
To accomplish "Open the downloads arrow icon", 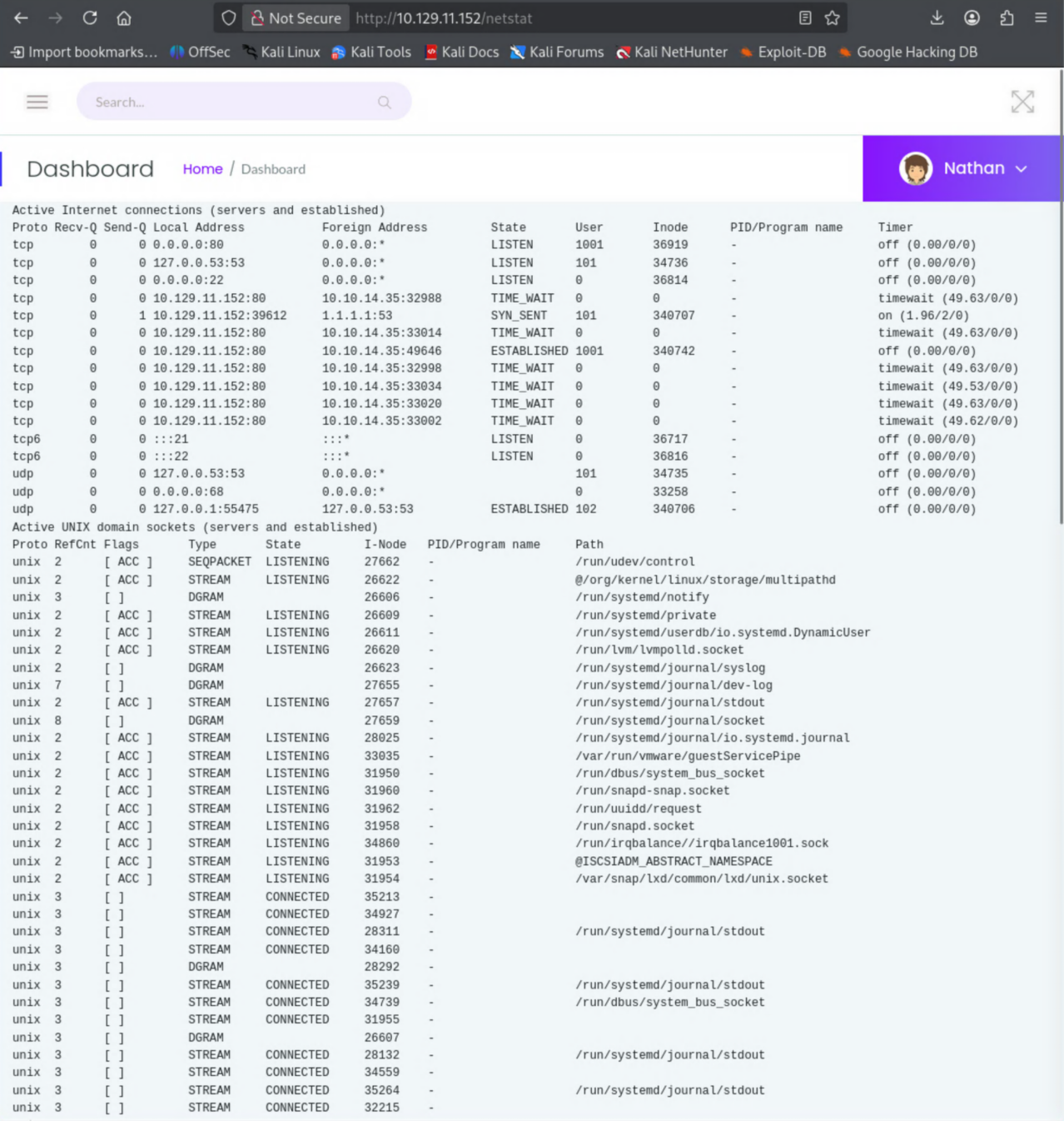I will point(937,17).
